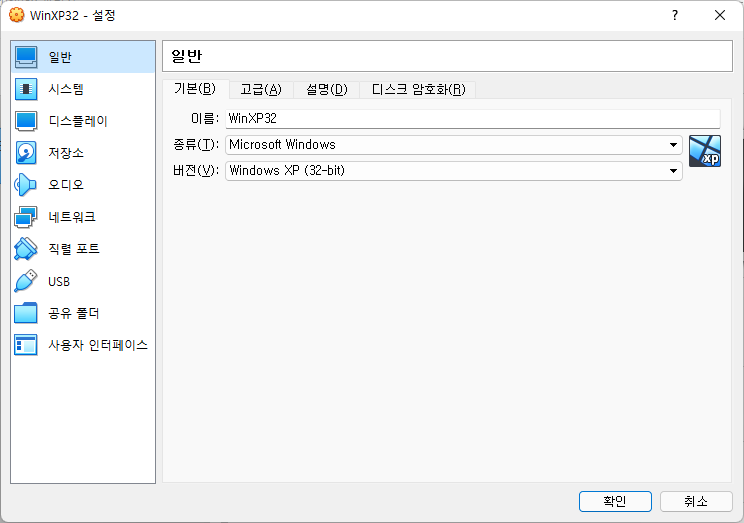Click the 직렬 포트 connector icon
The height and width of the screenshot is (523, 744).
tap(26, 249)
